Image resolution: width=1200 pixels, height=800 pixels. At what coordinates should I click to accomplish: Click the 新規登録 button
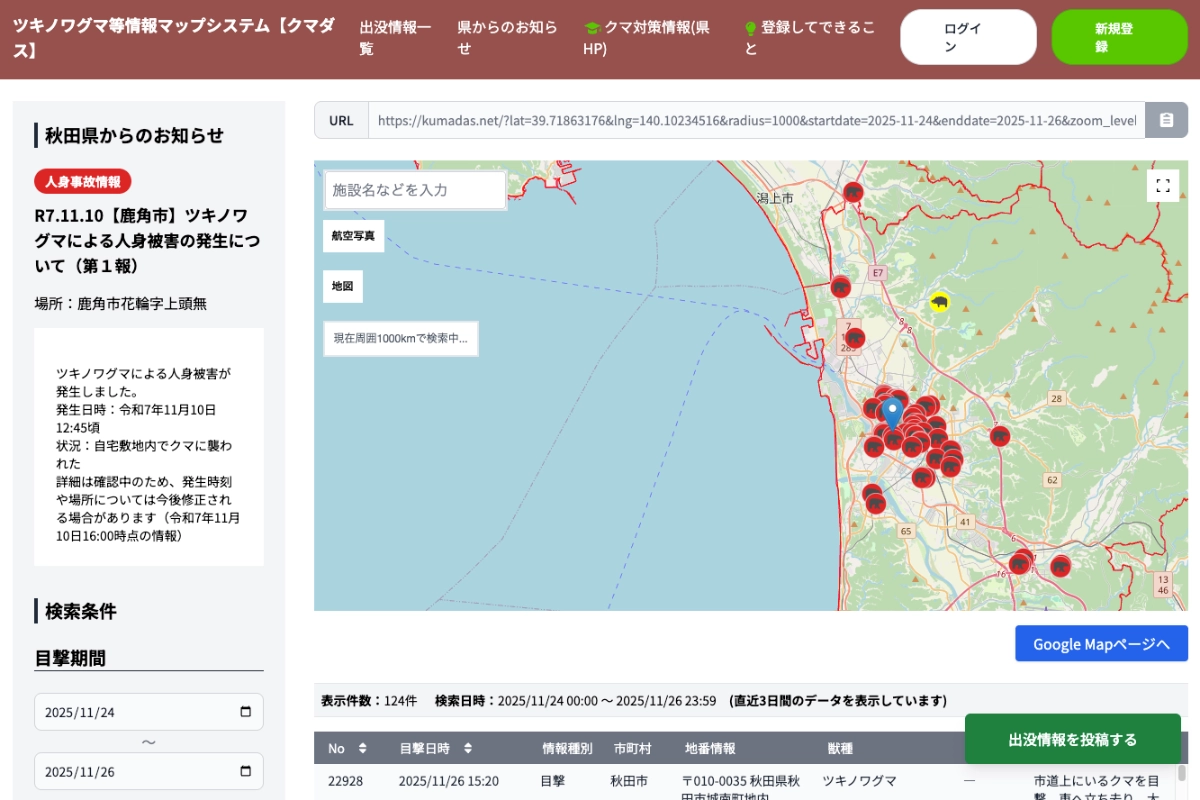(1119, 38)
